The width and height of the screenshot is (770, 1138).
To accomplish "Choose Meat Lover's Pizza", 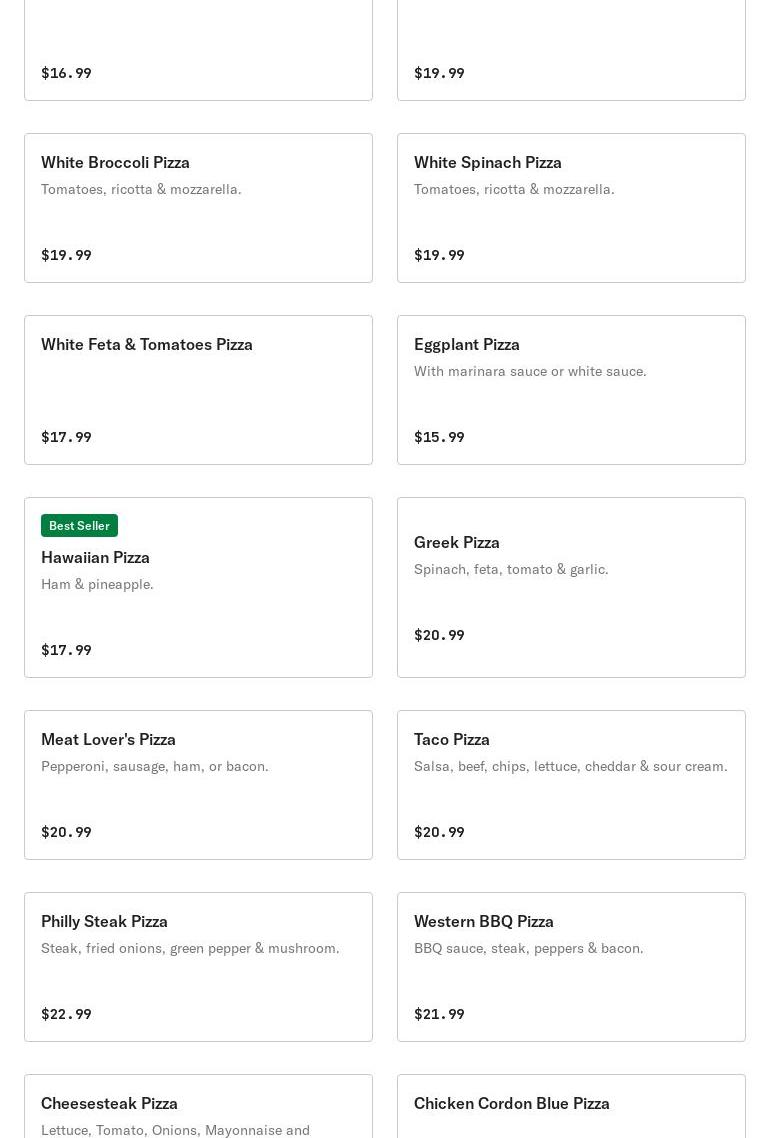I will pos(198,785).
